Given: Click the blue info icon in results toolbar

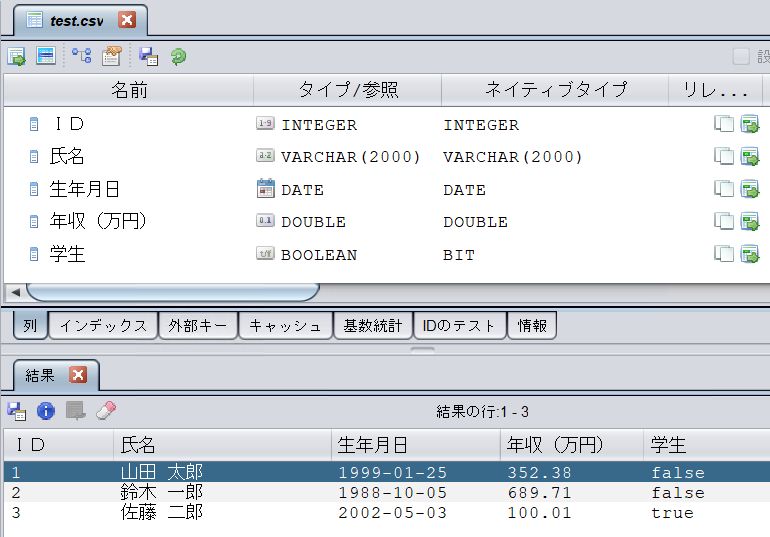Looking at the screenshot, I should point(46,411).
